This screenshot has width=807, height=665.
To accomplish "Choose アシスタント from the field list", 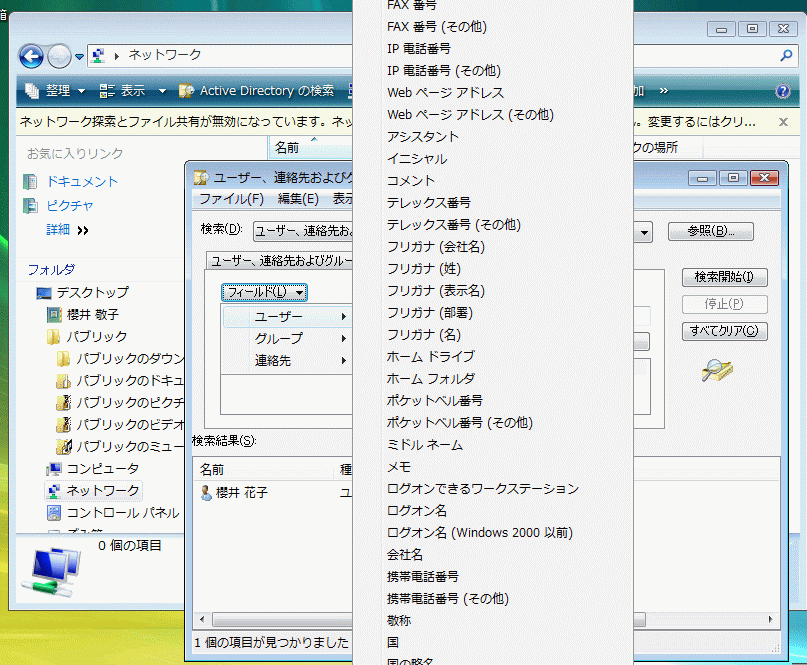I will 423,136.
